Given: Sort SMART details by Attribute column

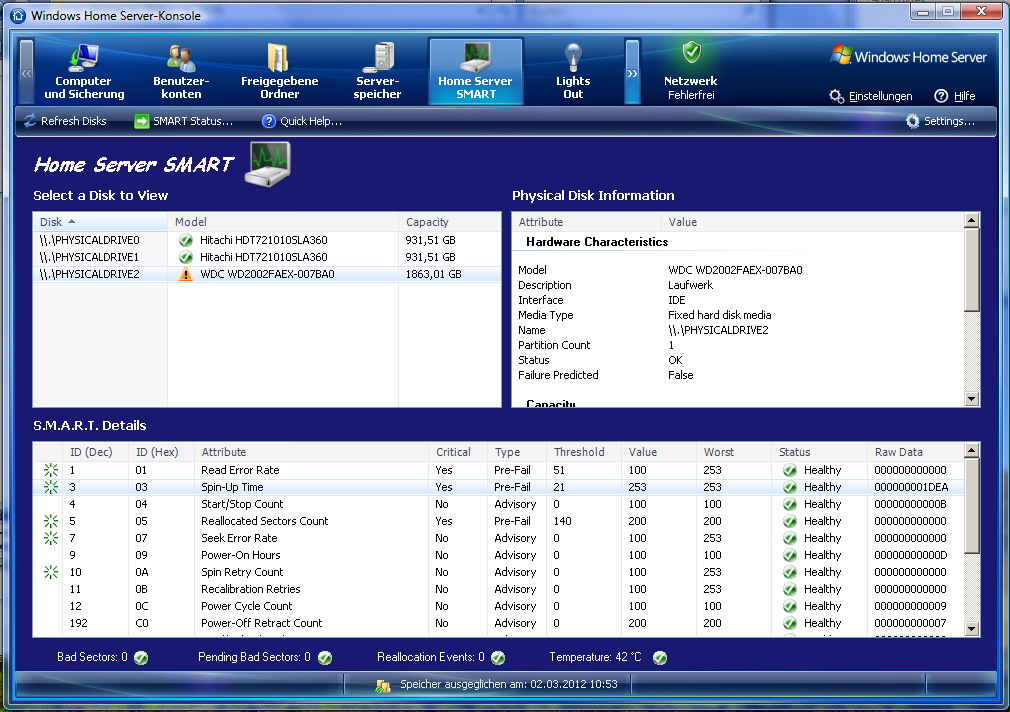Looking at the screenshot, I should click(x=311, y=452).
